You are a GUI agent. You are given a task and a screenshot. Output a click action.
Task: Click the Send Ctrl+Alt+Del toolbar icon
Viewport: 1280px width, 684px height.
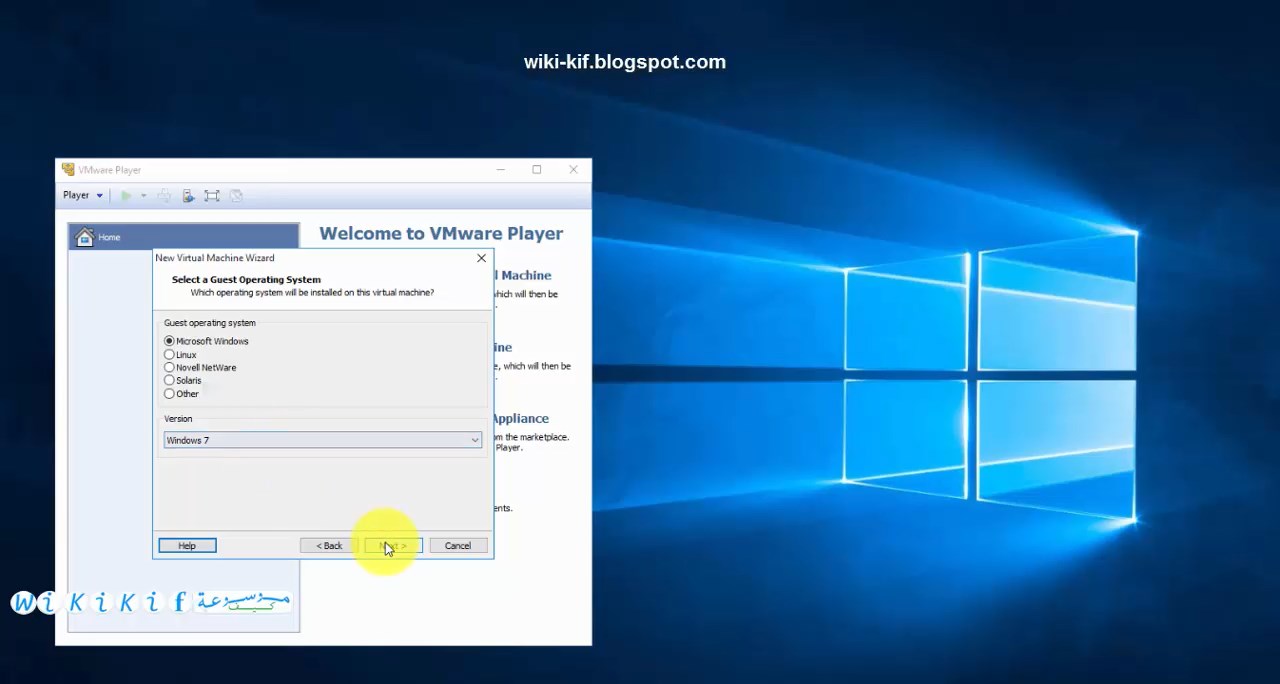pyautogui.click(x=164, y=196)
